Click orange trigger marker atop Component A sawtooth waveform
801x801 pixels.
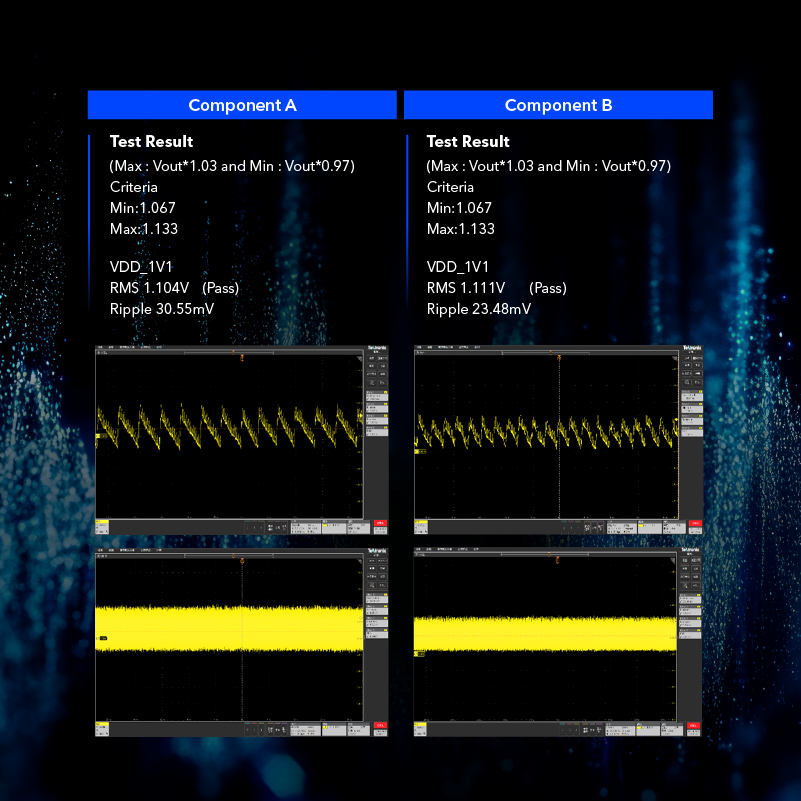[242, 357]
